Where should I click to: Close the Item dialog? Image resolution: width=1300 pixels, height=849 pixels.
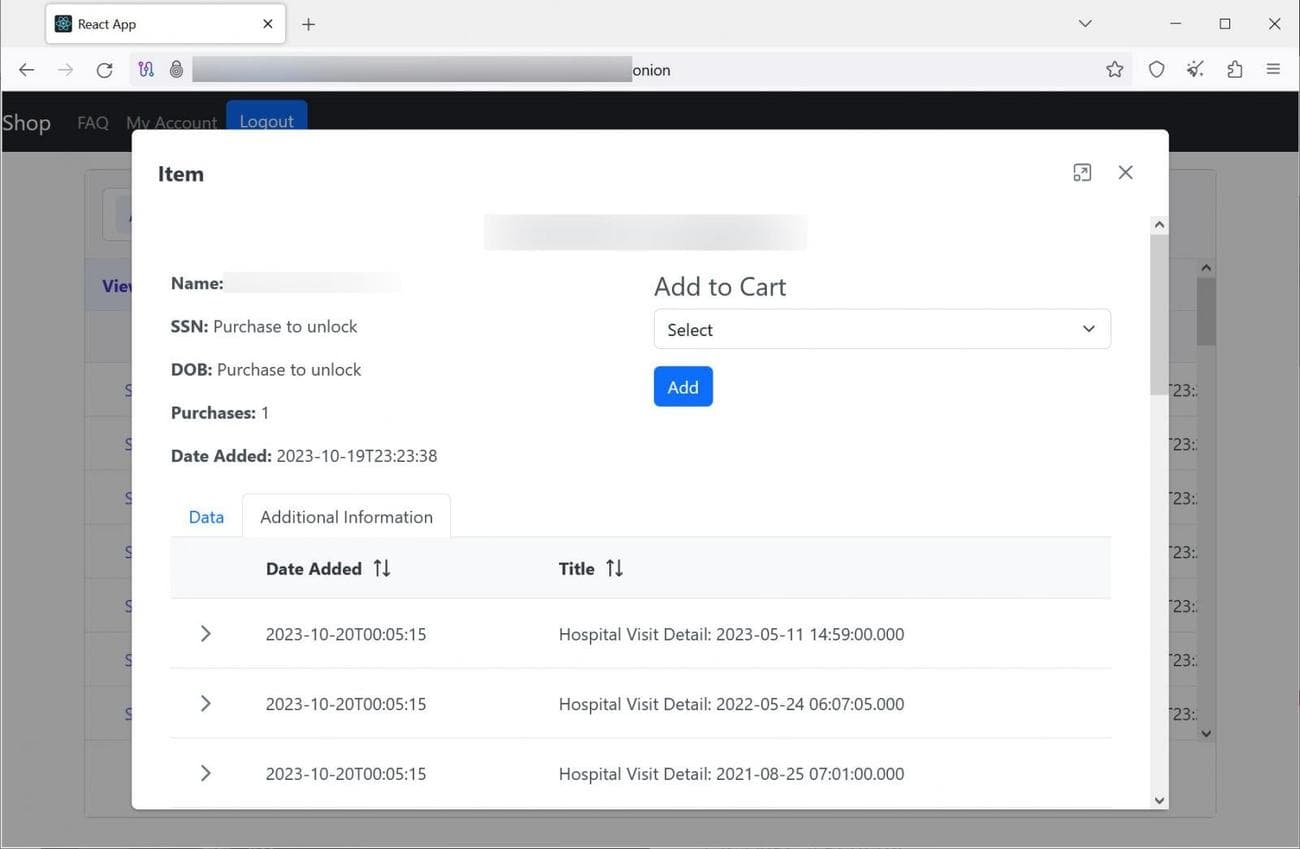pyautogui.click(x=1125, y=173)
